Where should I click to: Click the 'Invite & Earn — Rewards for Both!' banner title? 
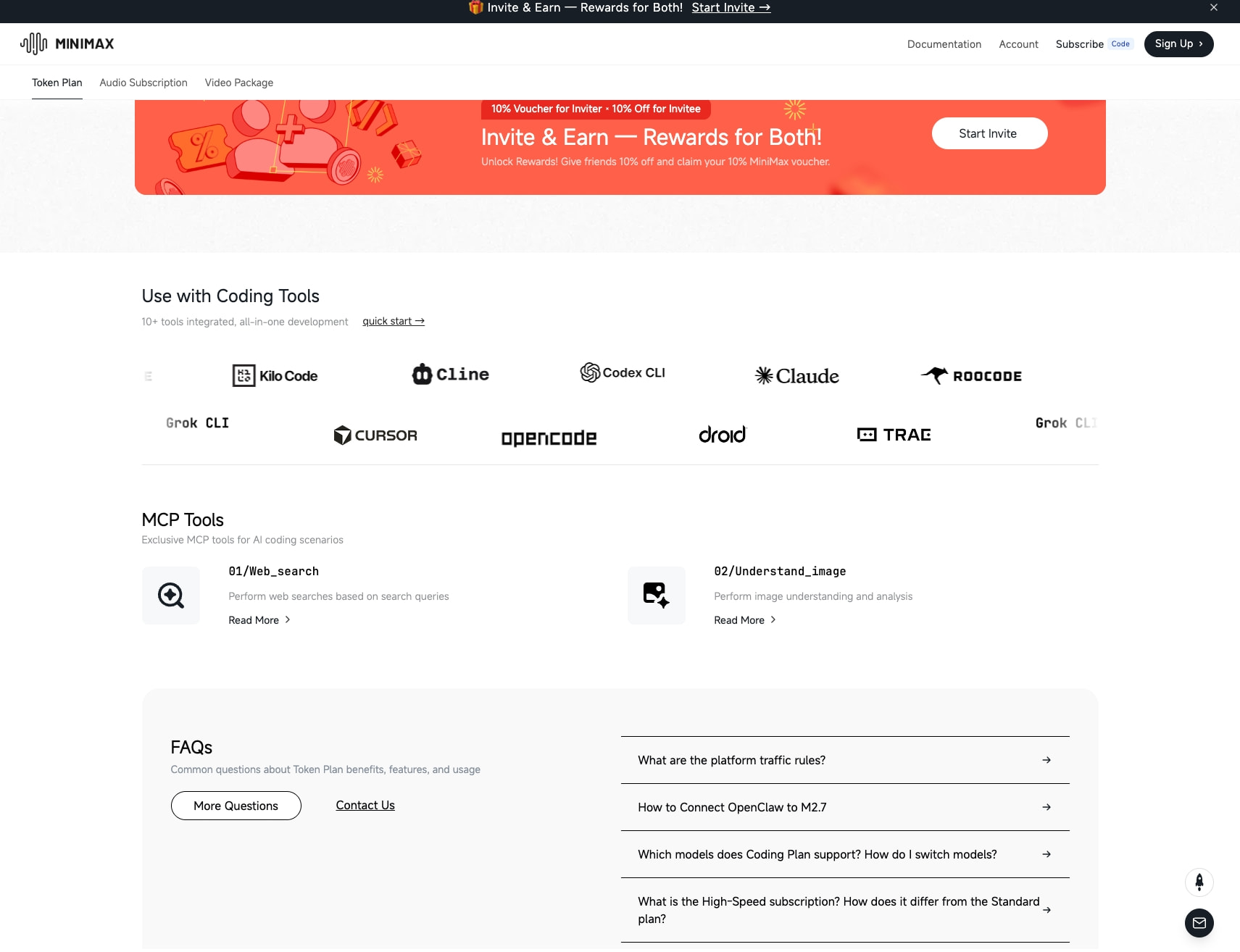click(x=652, y=137)
